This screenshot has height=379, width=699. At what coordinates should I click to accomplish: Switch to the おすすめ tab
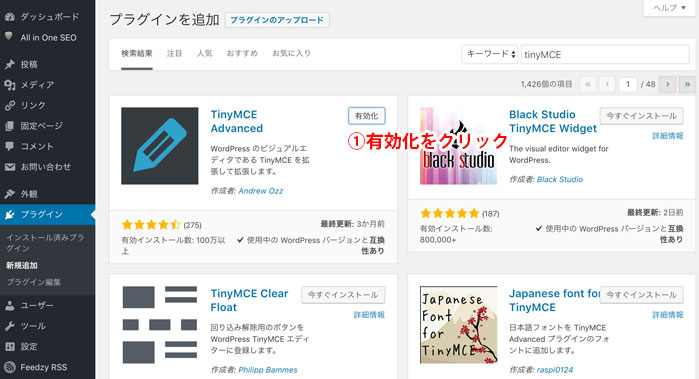(242, 54)
